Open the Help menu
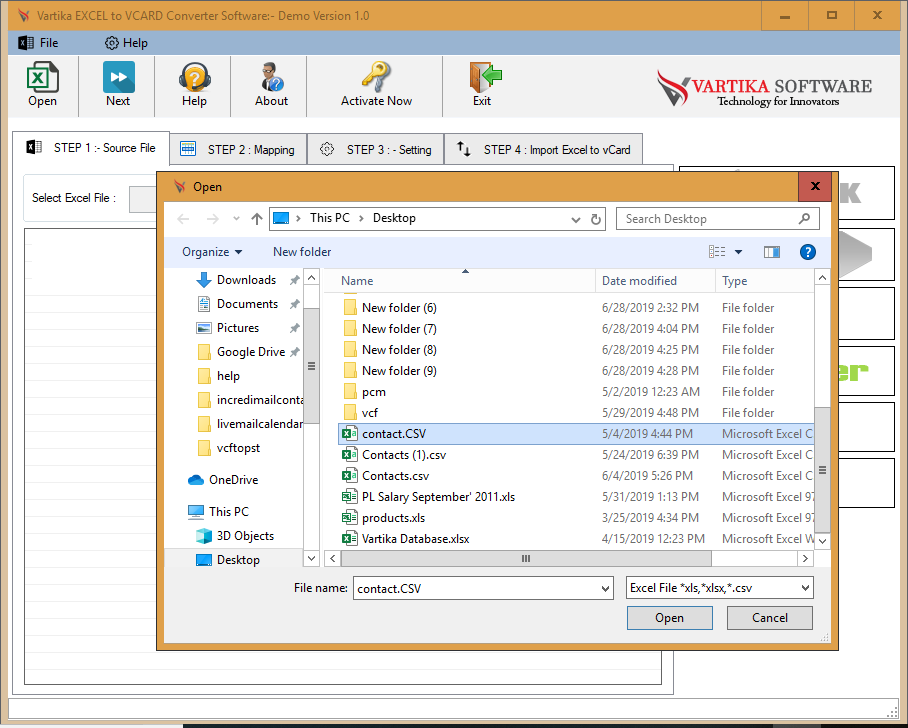This screenshot has height=728, width=908. [126, 43]
